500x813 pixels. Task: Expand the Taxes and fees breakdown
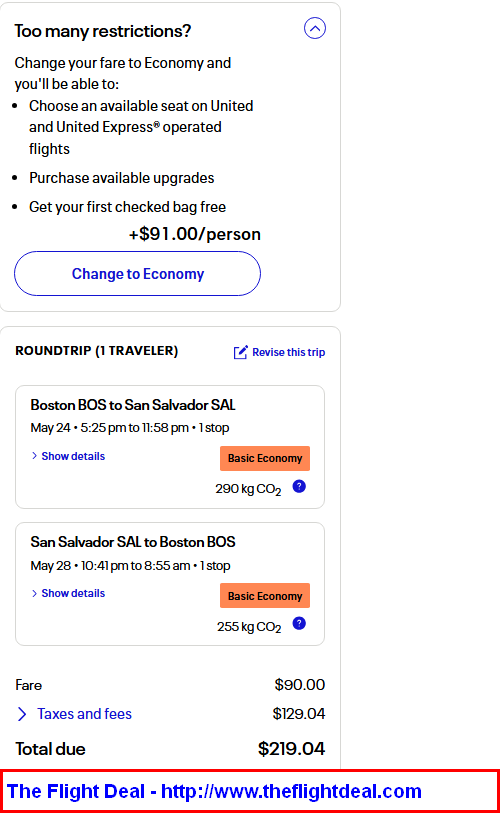85,714
